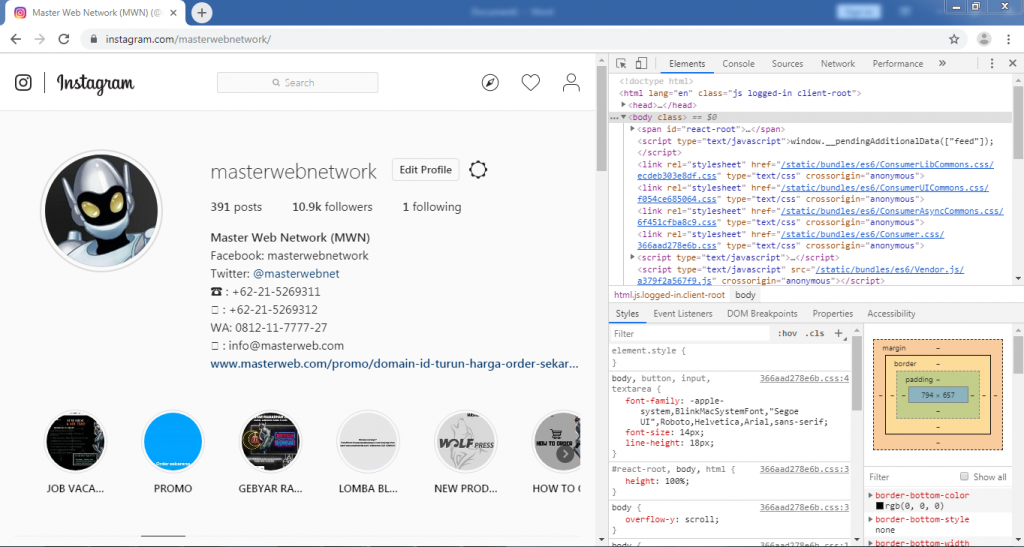Open the Accessibility tab

click(891, 313)
